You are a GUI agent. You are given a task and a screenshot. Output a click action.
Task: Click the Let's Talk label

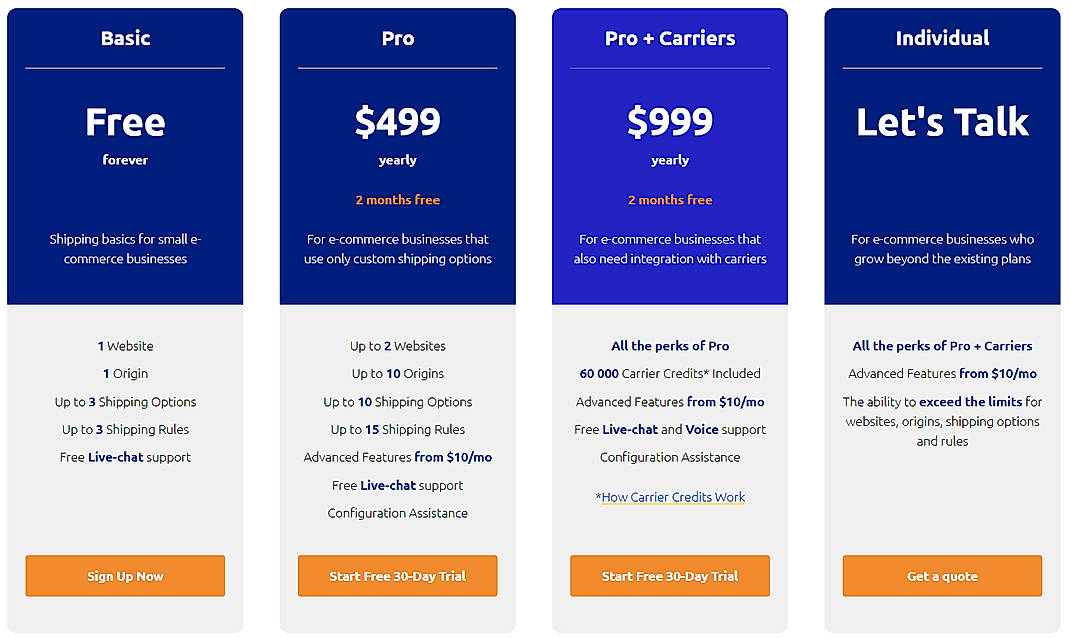[x=942, y=122]
